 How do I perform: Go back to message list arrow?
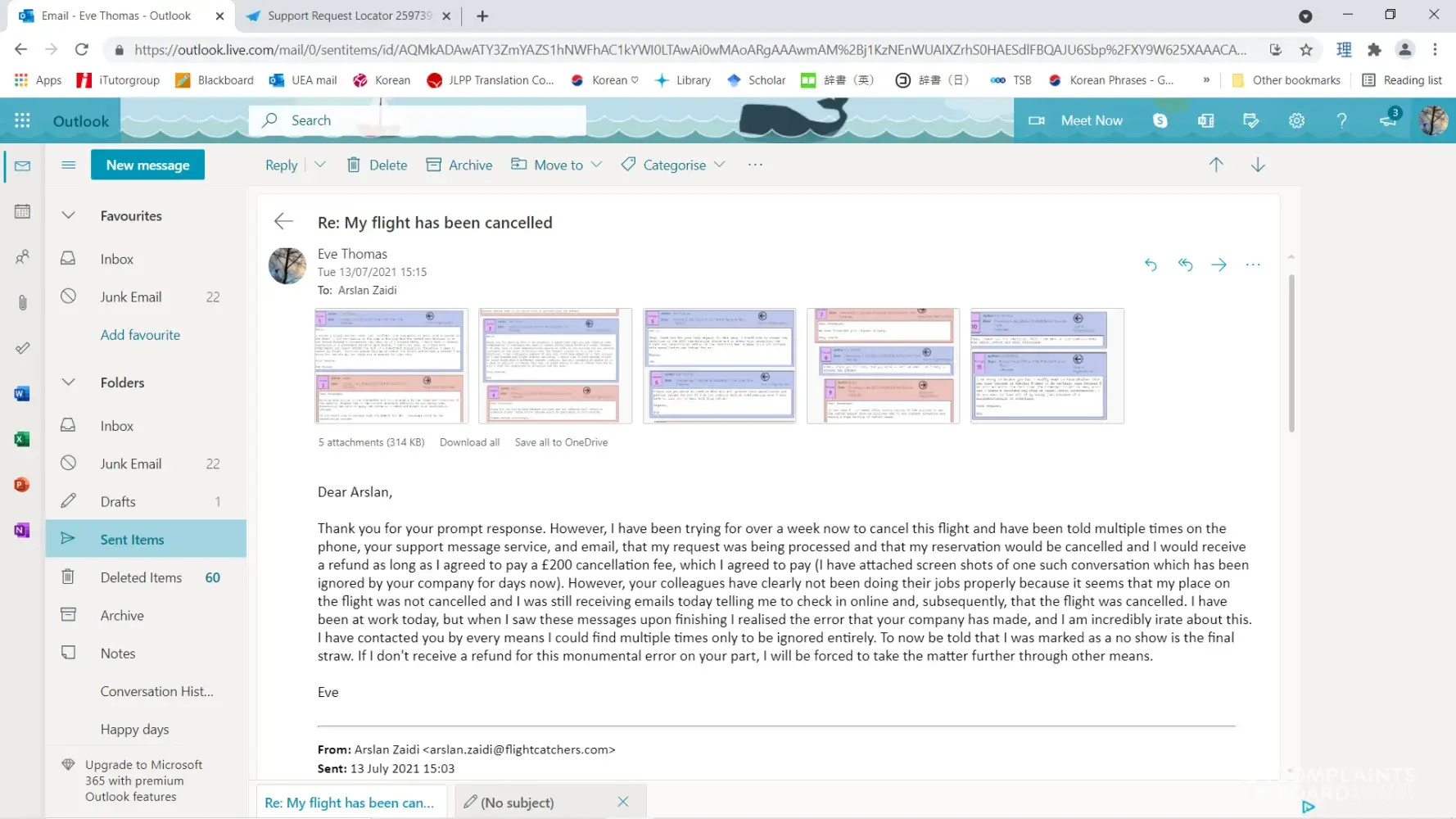283,221
